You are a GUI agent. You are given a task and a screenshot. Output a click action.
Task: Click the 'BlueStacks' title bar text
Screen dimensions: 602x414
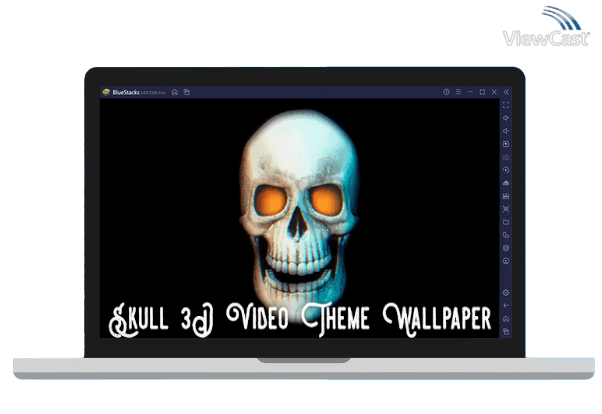click(x=126, y=93)
